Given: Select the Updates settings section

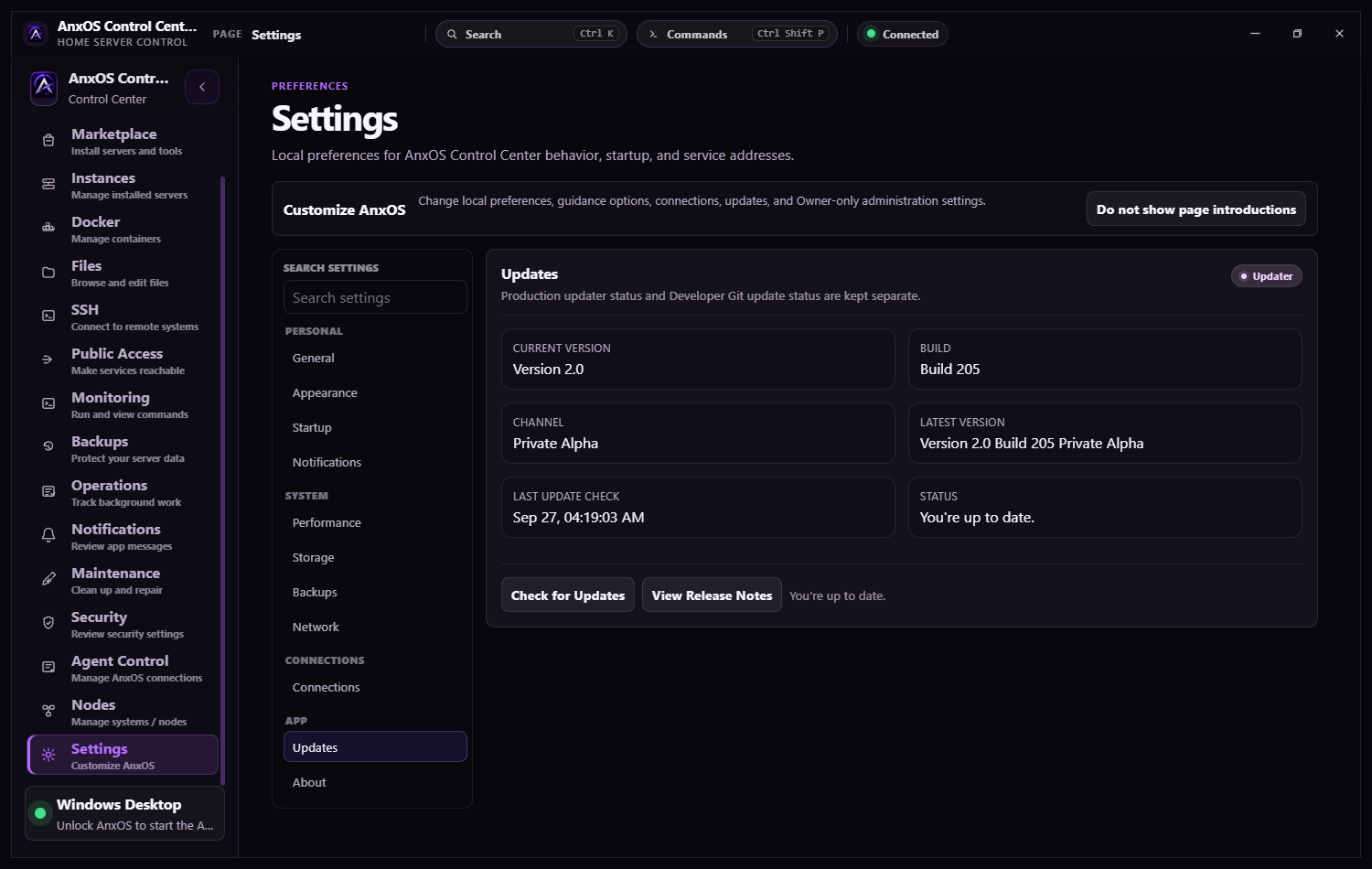Looking at the screenshot, I should pyautogui.click(x=375, y=746).
